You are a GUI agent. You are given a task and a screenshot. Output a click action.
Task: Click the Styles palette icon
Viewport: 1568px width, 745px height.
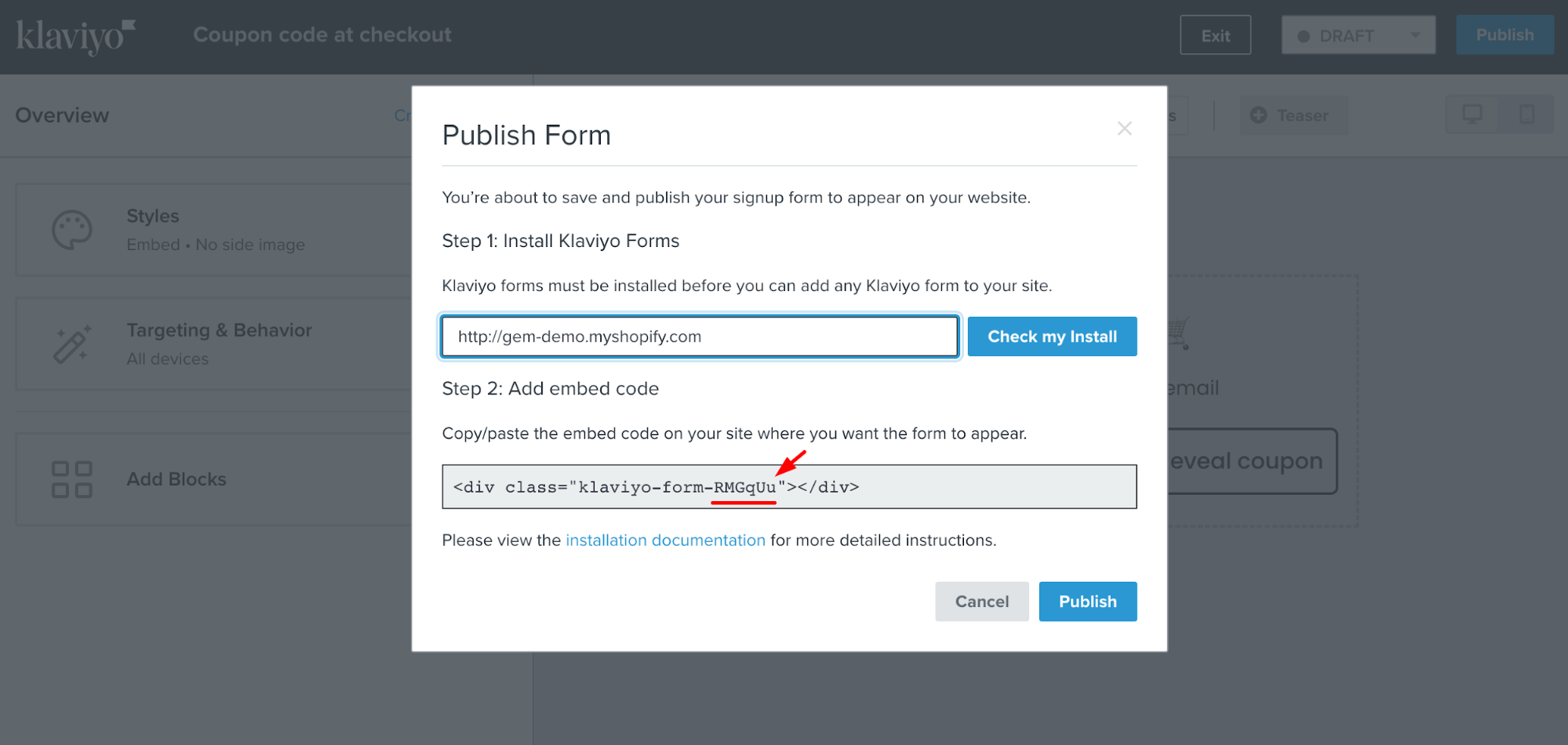(x=72, y=231)
